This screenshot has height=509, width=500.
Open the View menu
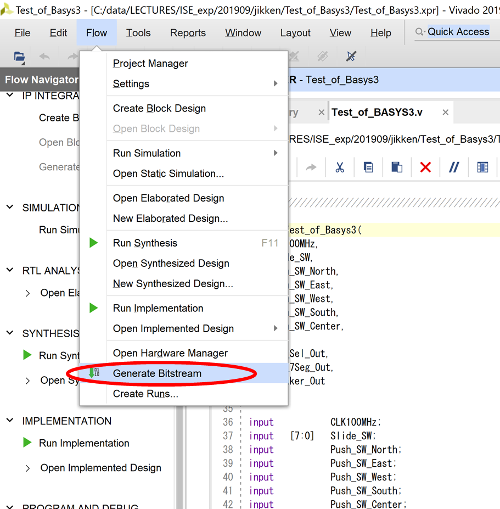coord(340,33)
